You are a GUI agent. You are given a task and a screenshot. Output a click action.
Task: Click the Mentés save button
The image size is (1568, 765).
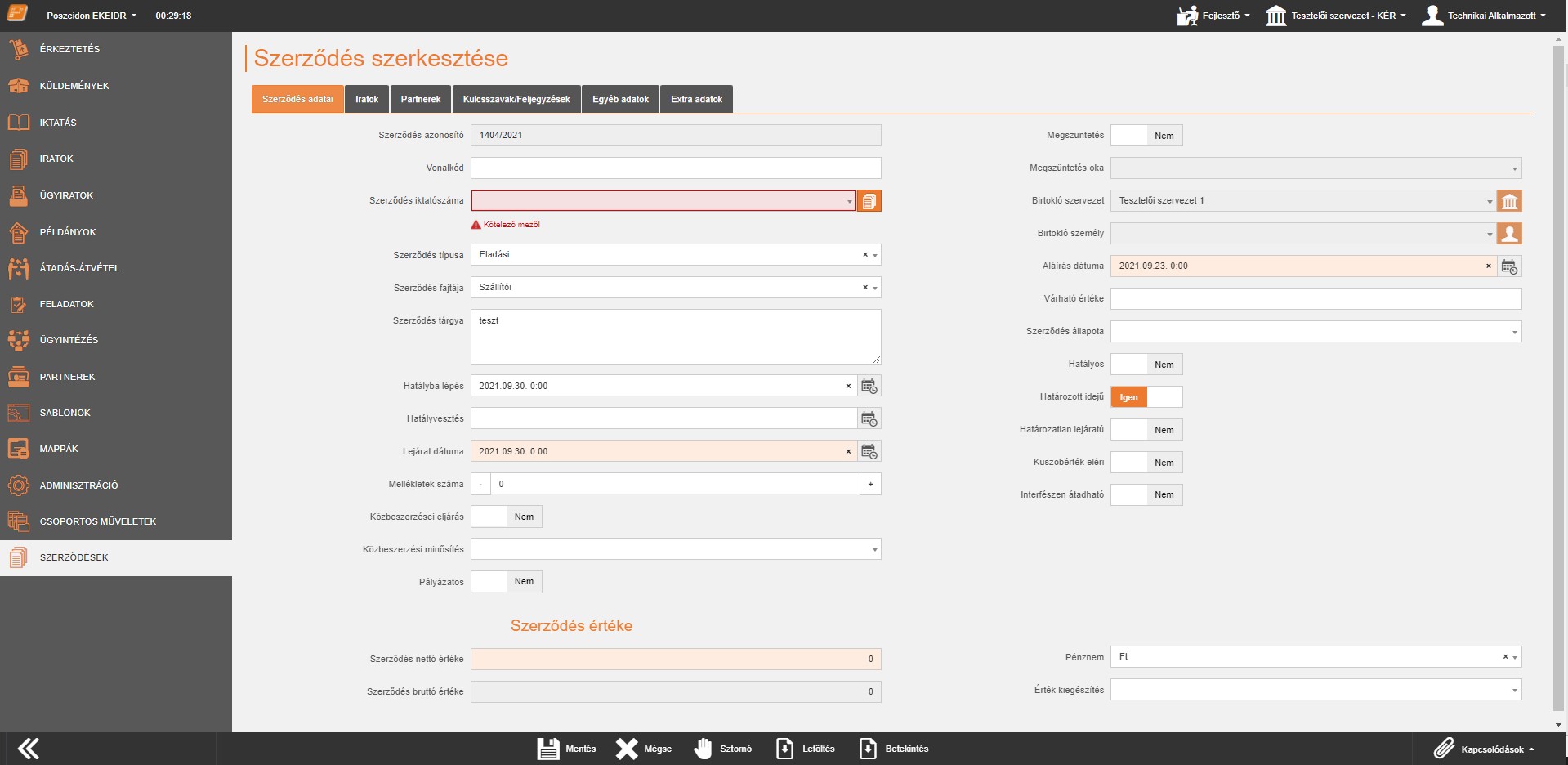pos(566,749)
